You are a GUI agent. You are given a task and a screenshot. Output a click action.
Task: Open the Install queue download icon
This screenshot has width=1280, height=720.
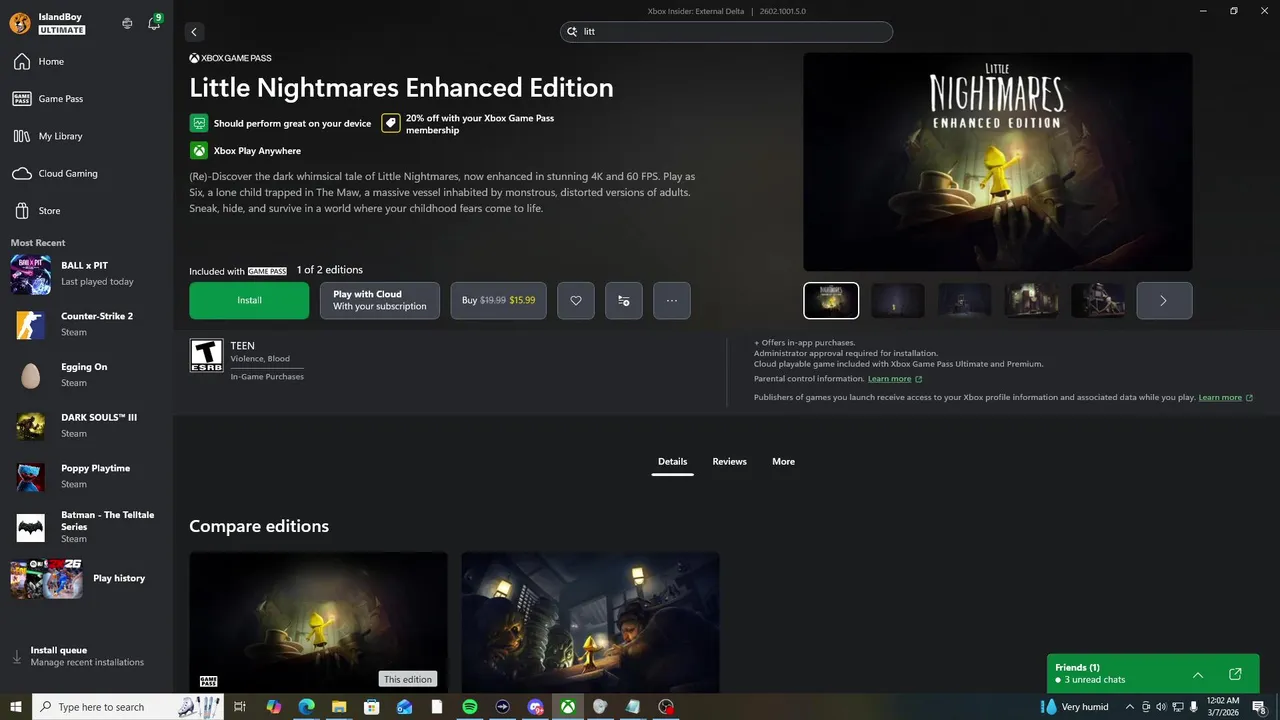click(x=17, y=656)
